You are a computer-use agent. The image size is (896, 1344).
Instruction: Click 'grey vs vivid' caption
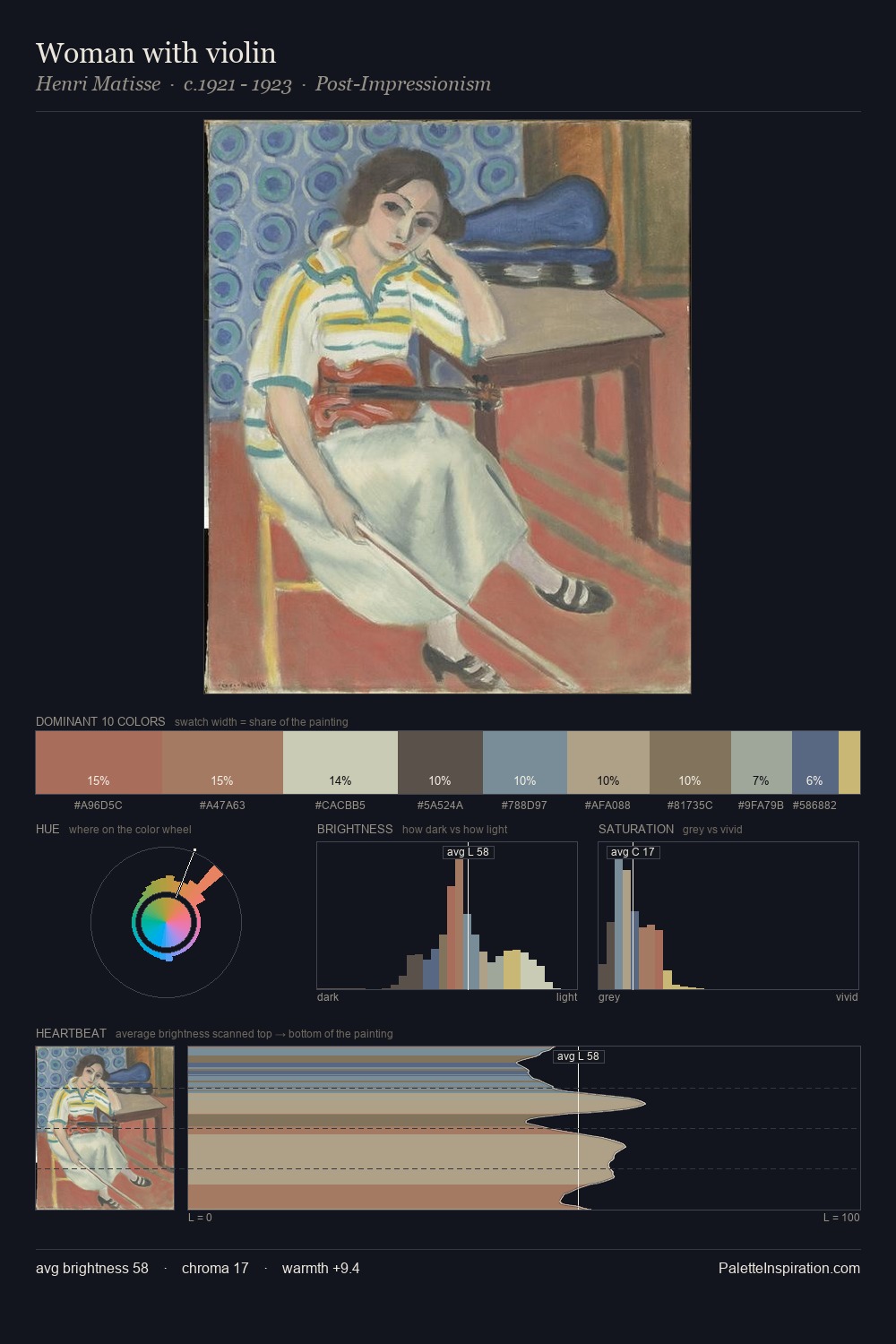pos(713,830)
